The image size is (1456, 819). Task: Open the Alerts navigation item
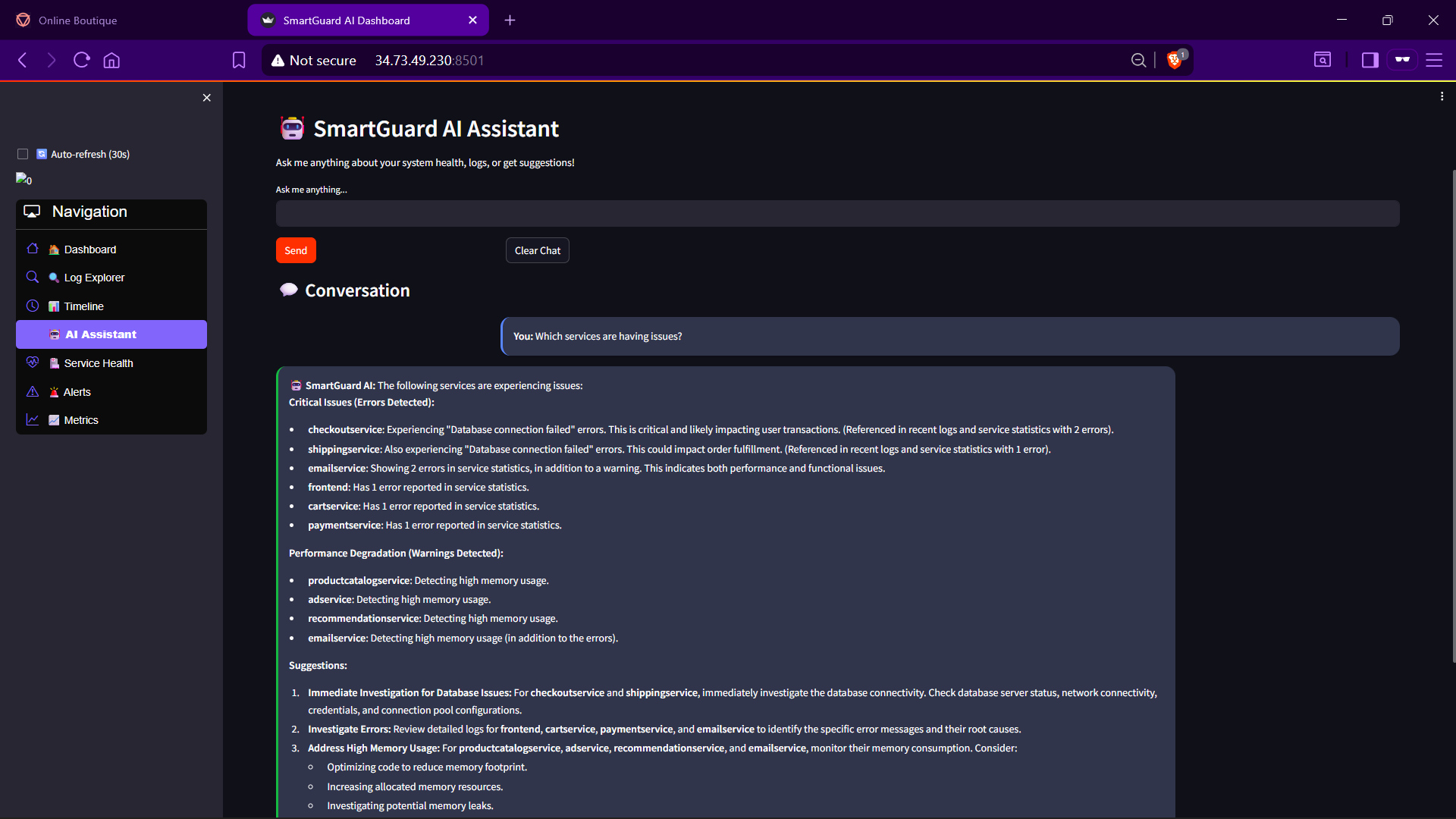(x=77, y=392)
